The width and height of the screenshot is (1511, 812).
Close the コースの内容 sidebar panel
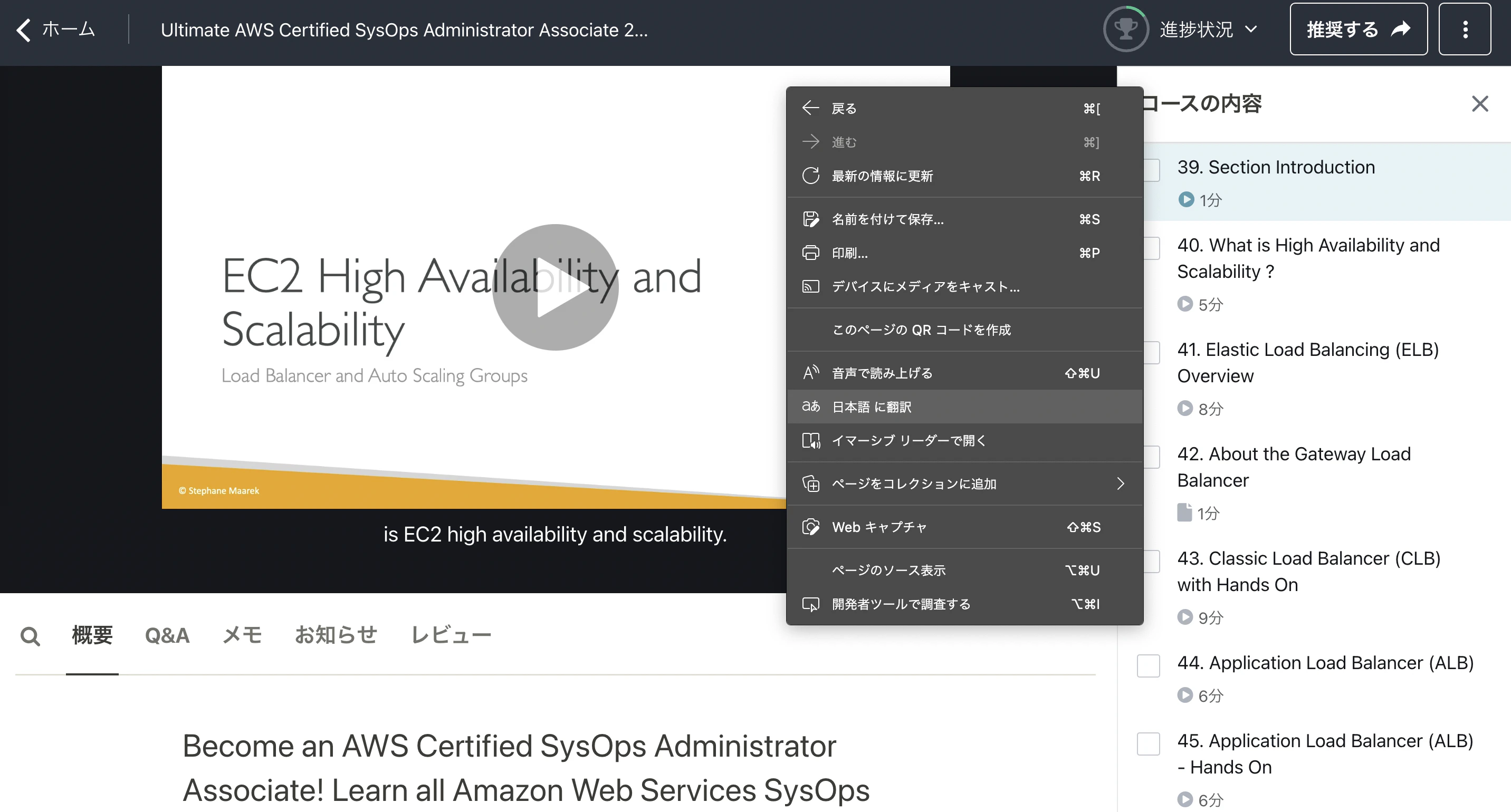[1480, 104]
